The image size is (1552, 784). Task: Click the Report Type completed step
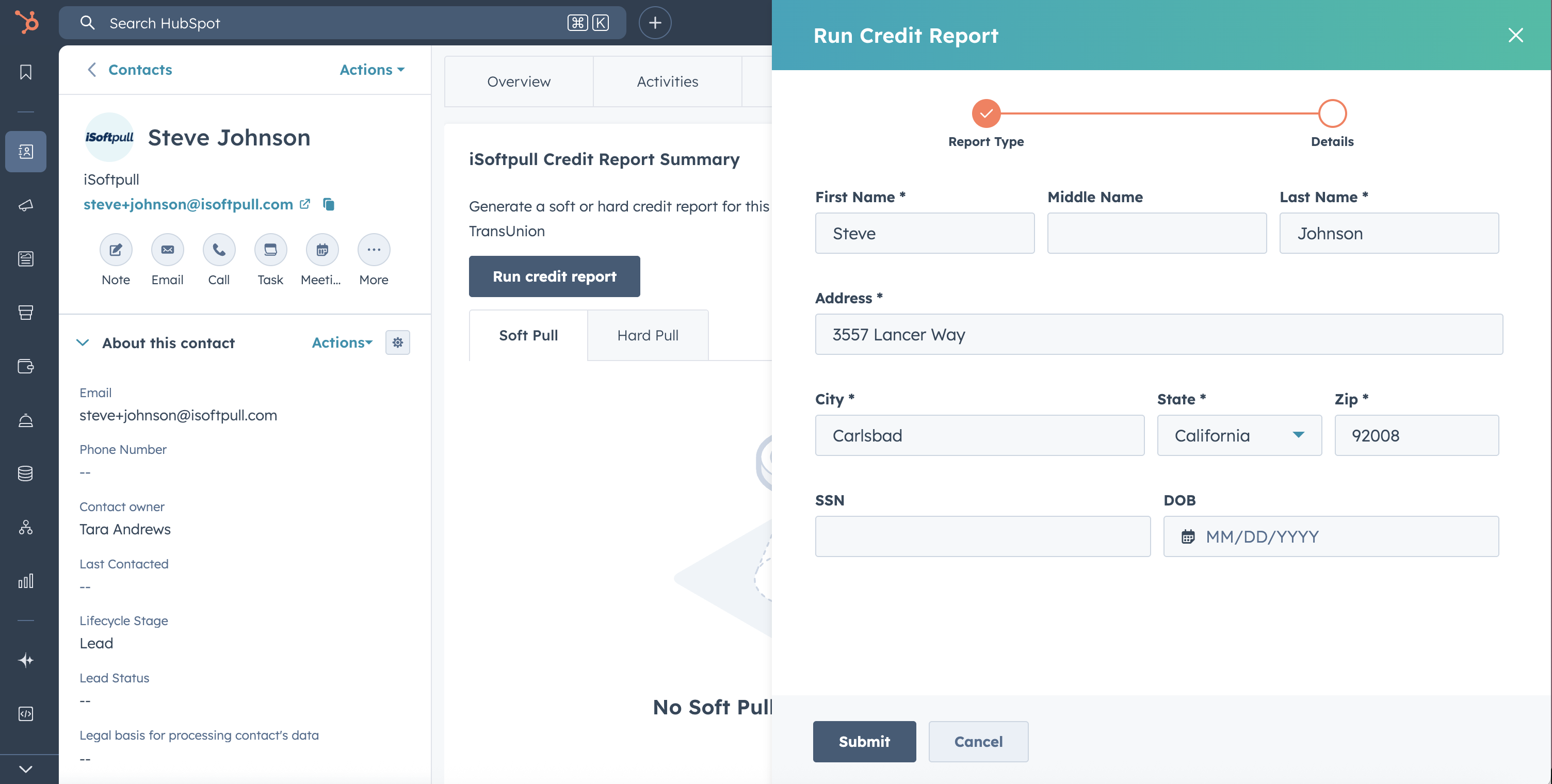point(985,113)
